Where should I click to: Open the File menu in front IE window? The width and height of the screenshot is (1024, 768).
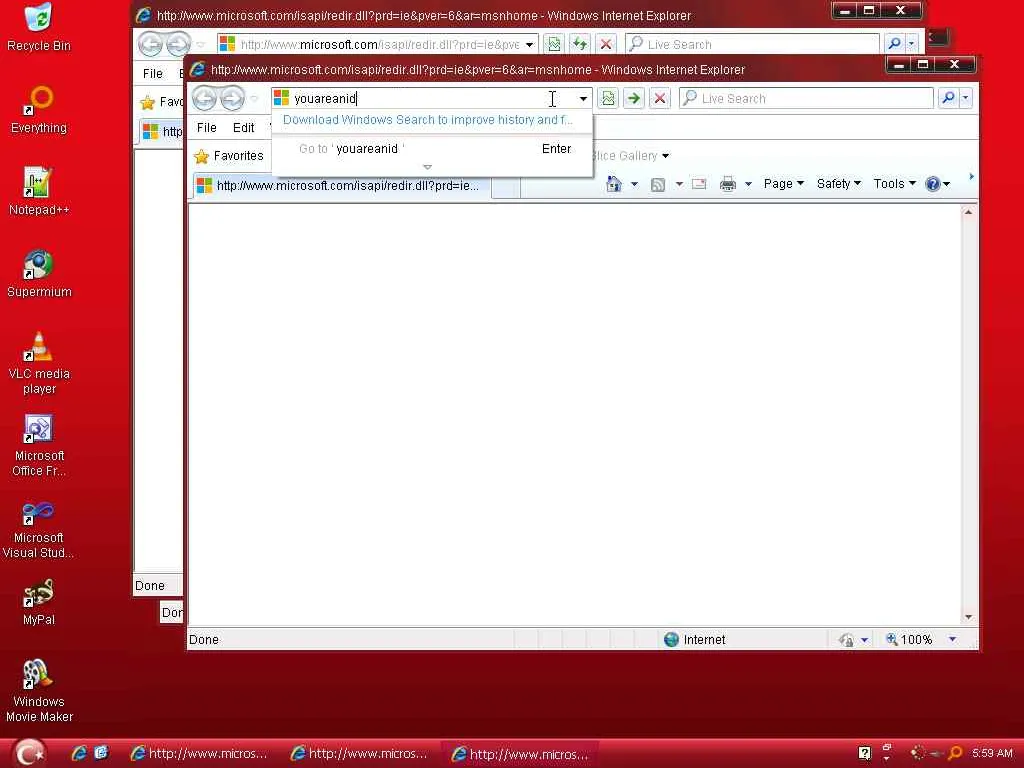pyautogui.click(x=206, y=128)
